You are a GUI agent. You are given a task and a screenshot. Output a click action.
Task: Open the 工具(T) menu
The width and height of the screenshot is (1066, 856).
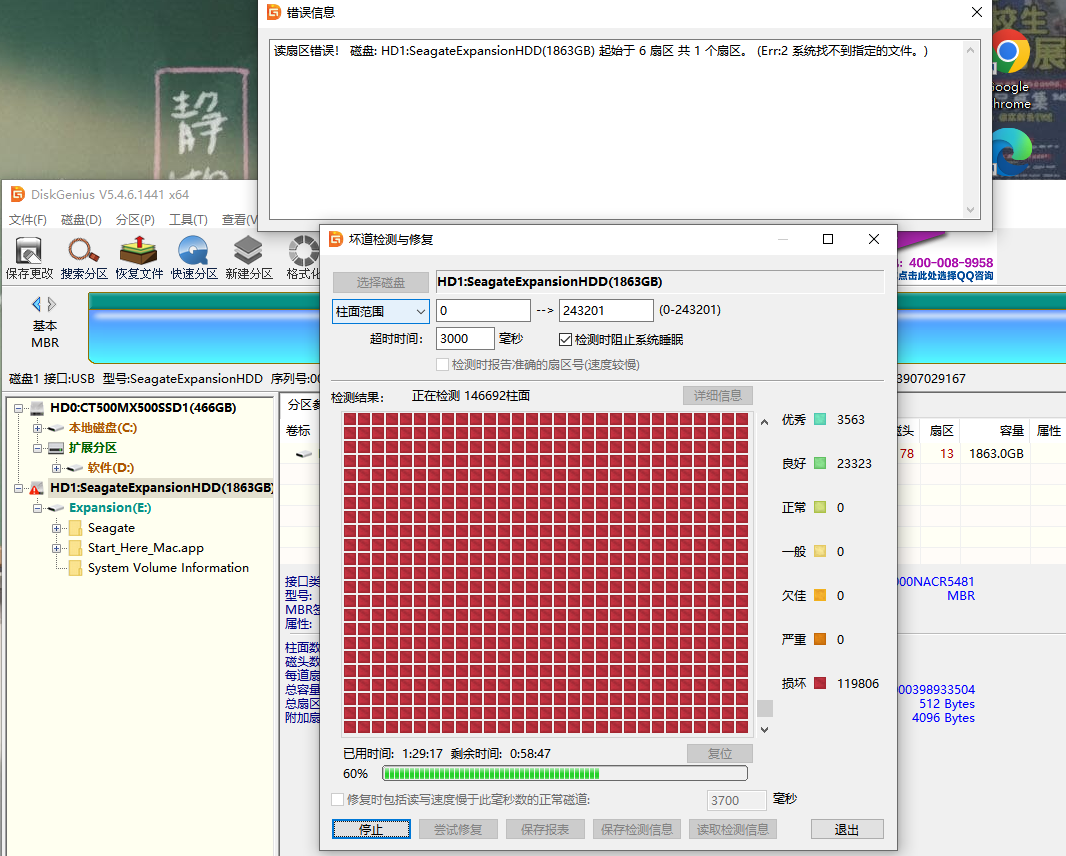pyautogui.click(x=188, y=220)
